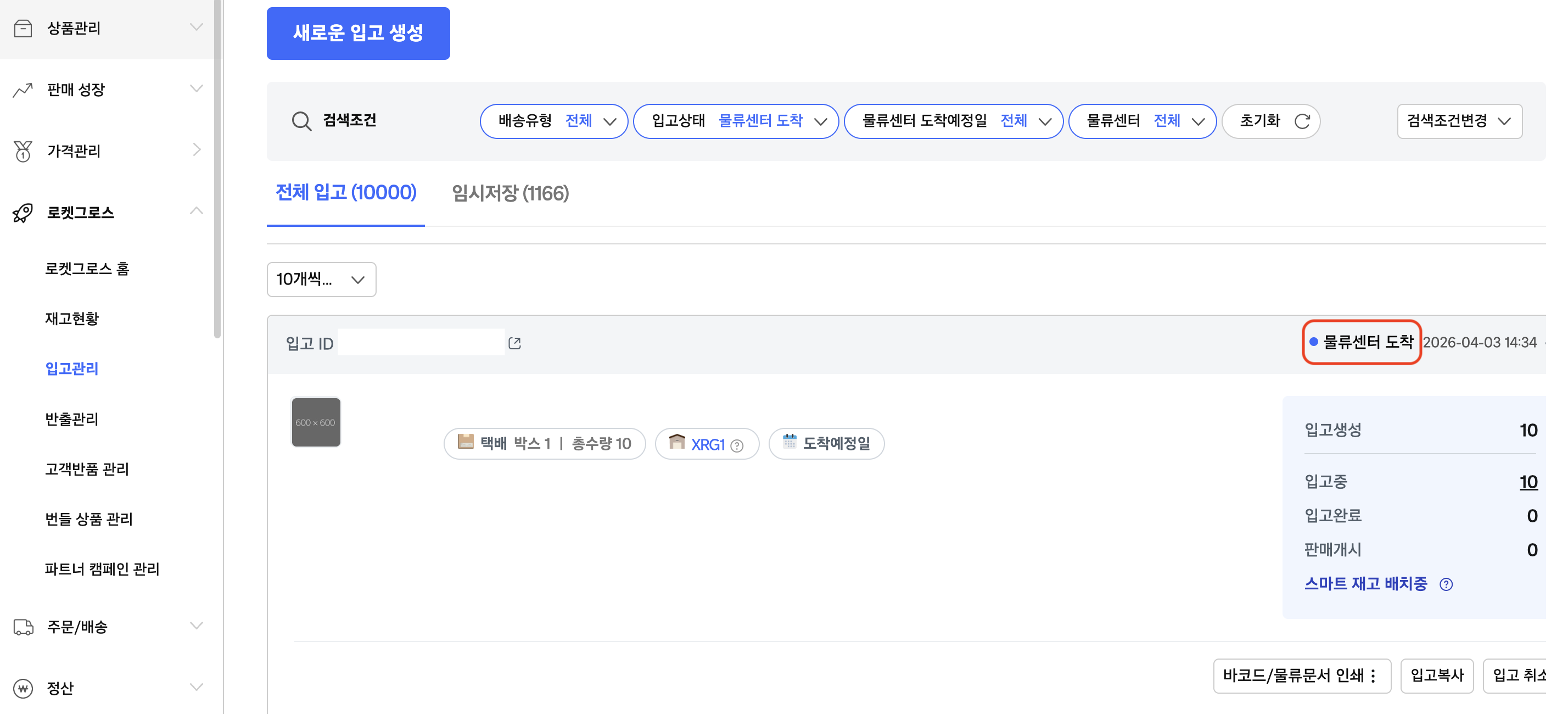Click the 새로운 입고 생성 button

359,34
